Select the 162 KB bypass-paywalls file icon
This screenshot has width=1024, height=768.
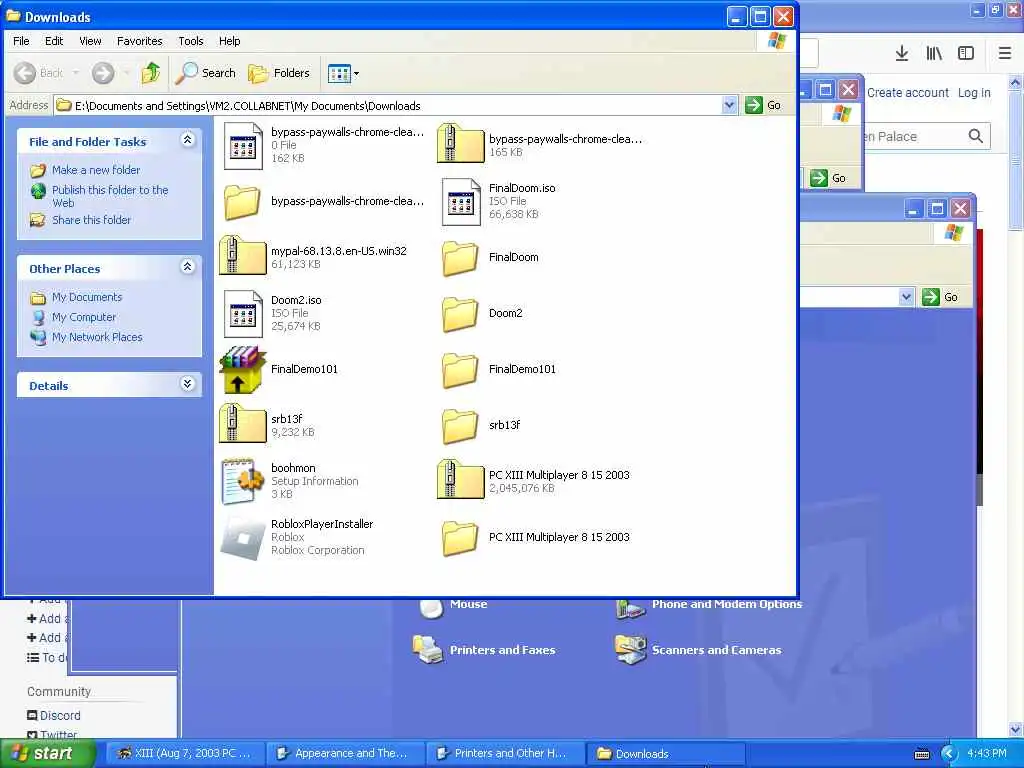pyautogui.click(x=243, y=146)
